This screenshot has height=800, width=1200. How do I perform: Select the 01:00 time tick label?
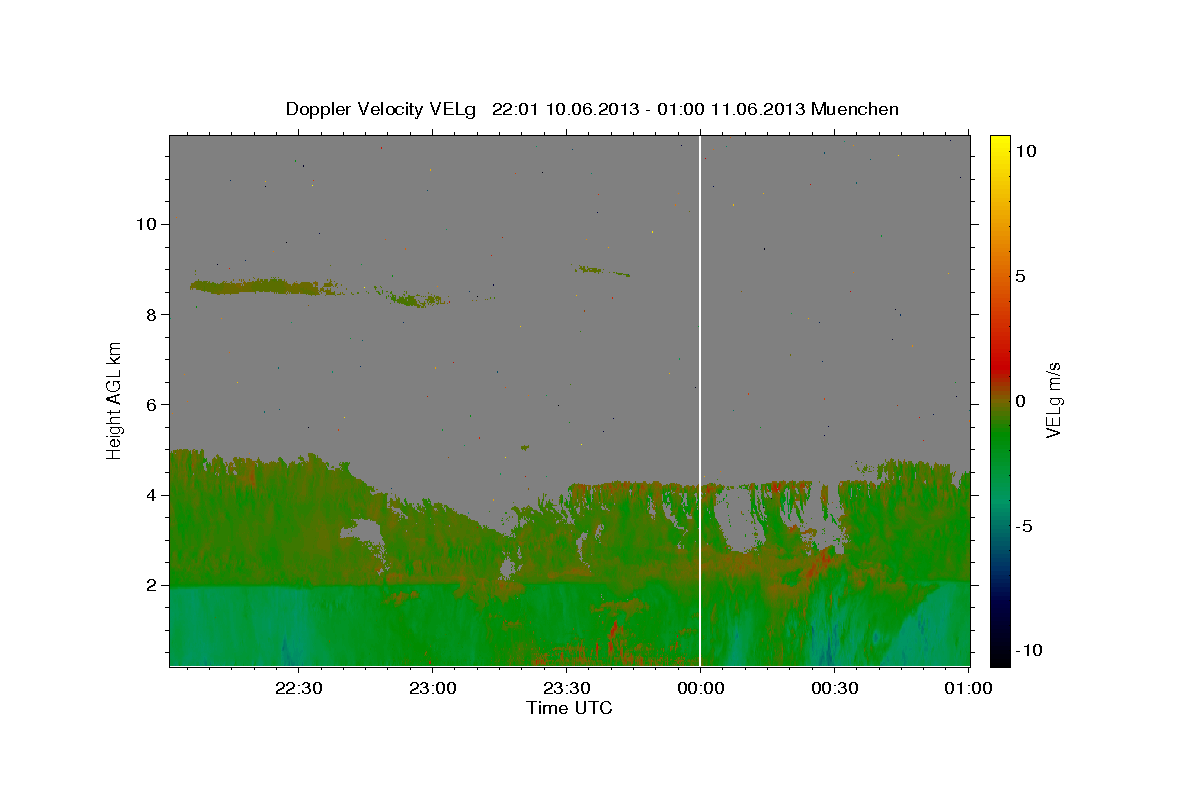968,688
